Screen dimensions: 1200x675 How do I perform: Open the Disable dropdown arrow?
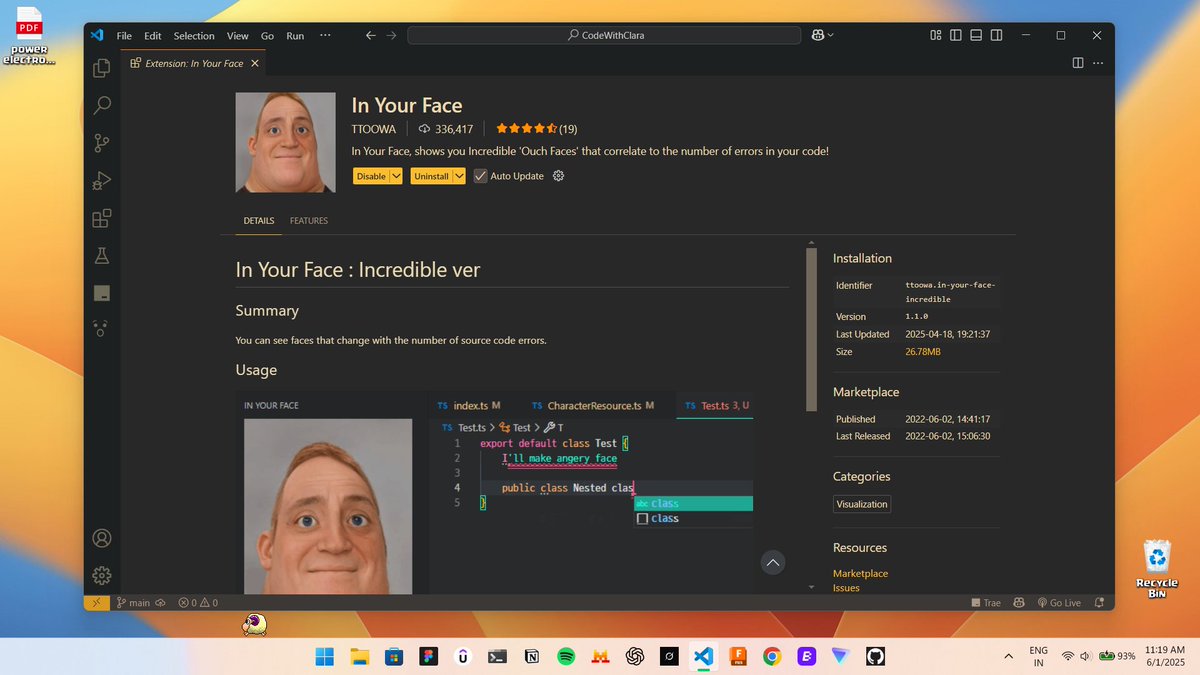pyautogui.click(x=396, y=175)
